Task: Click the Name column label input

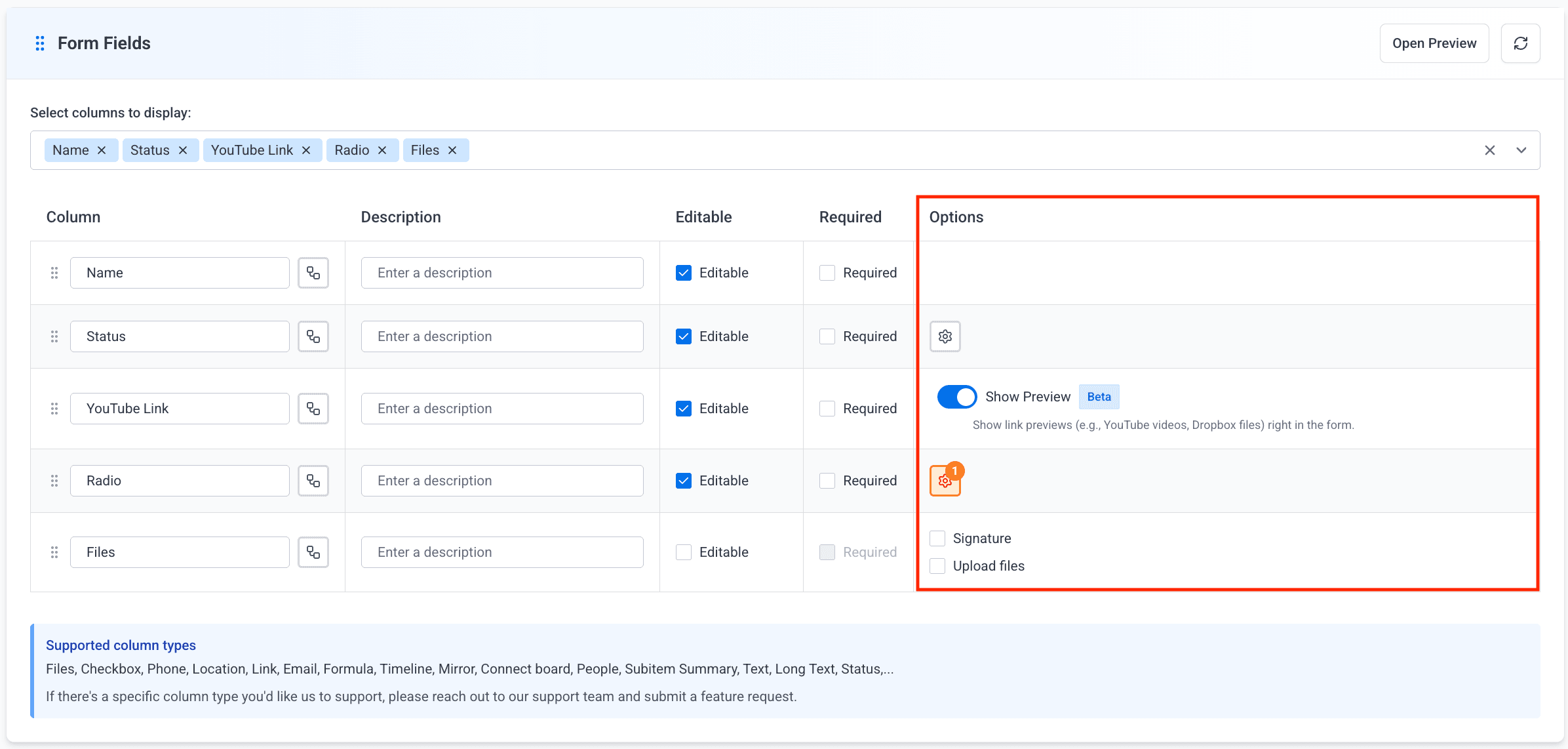Action: point(180,273)
